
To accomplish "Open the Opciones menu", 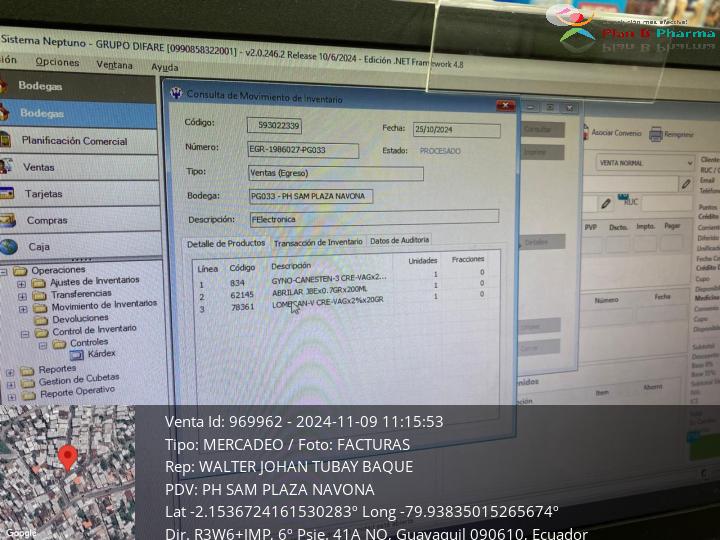I will 57,62.
